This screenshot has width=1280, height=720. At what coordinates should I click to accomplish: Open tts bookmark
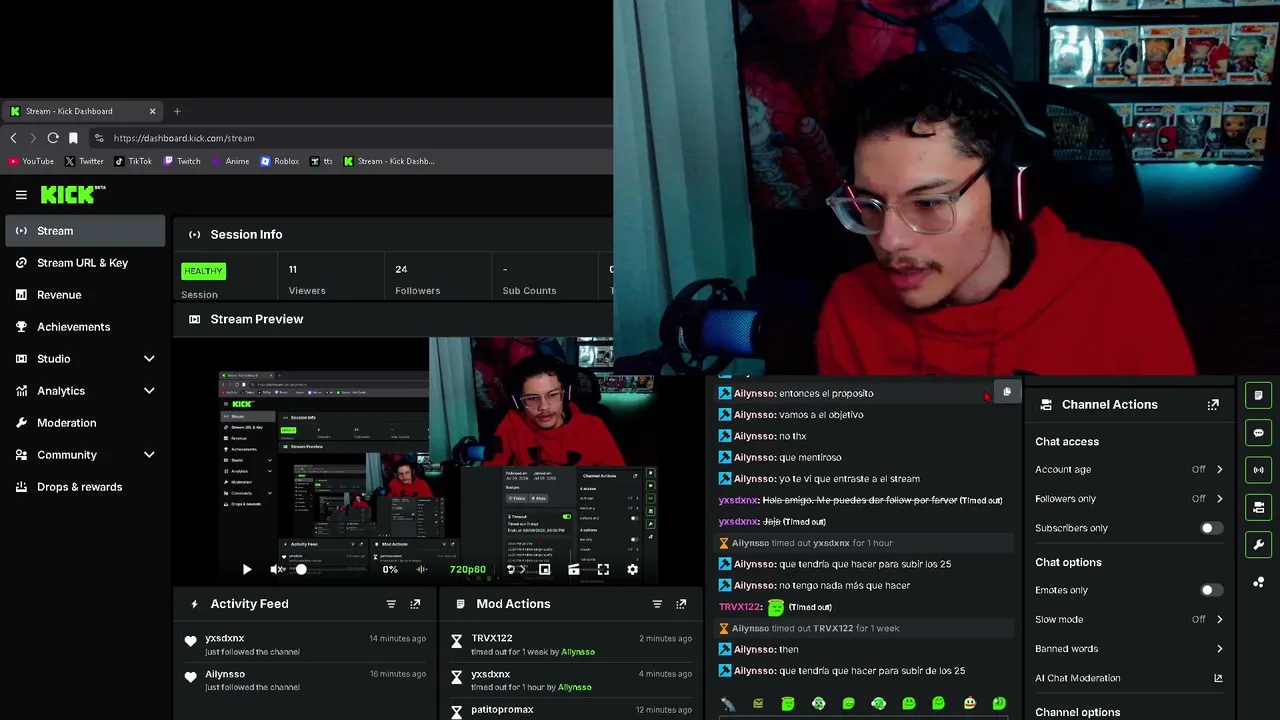pyautogui.click(x=321, y=161)
